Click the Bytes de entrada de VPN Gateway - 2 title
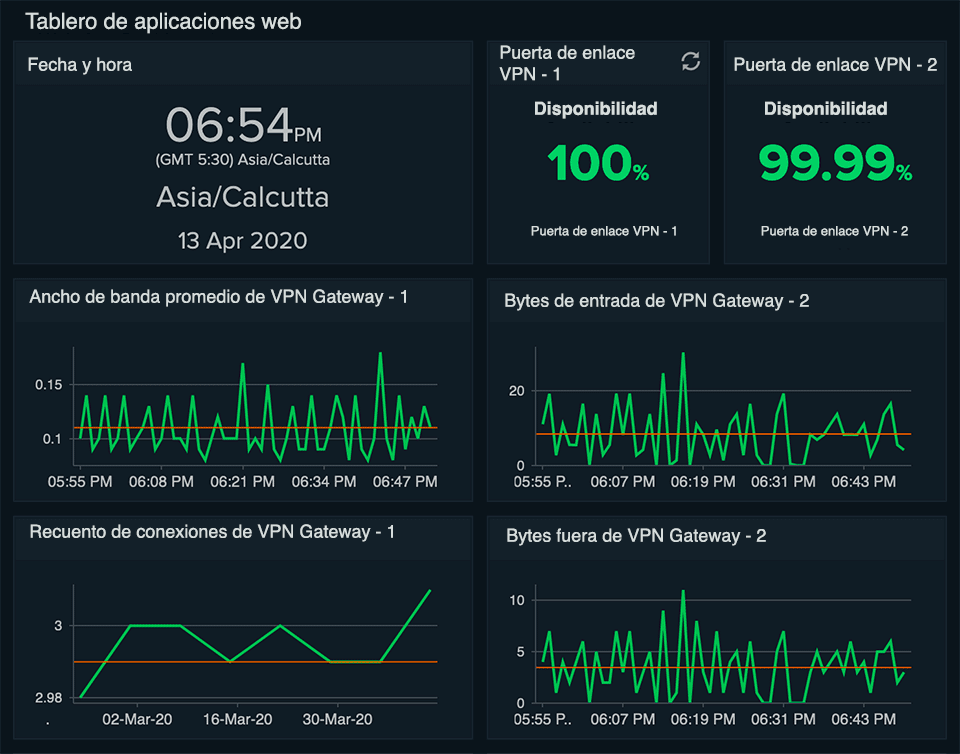The height and width of the screenshot is (754, 960). (656, 300)
